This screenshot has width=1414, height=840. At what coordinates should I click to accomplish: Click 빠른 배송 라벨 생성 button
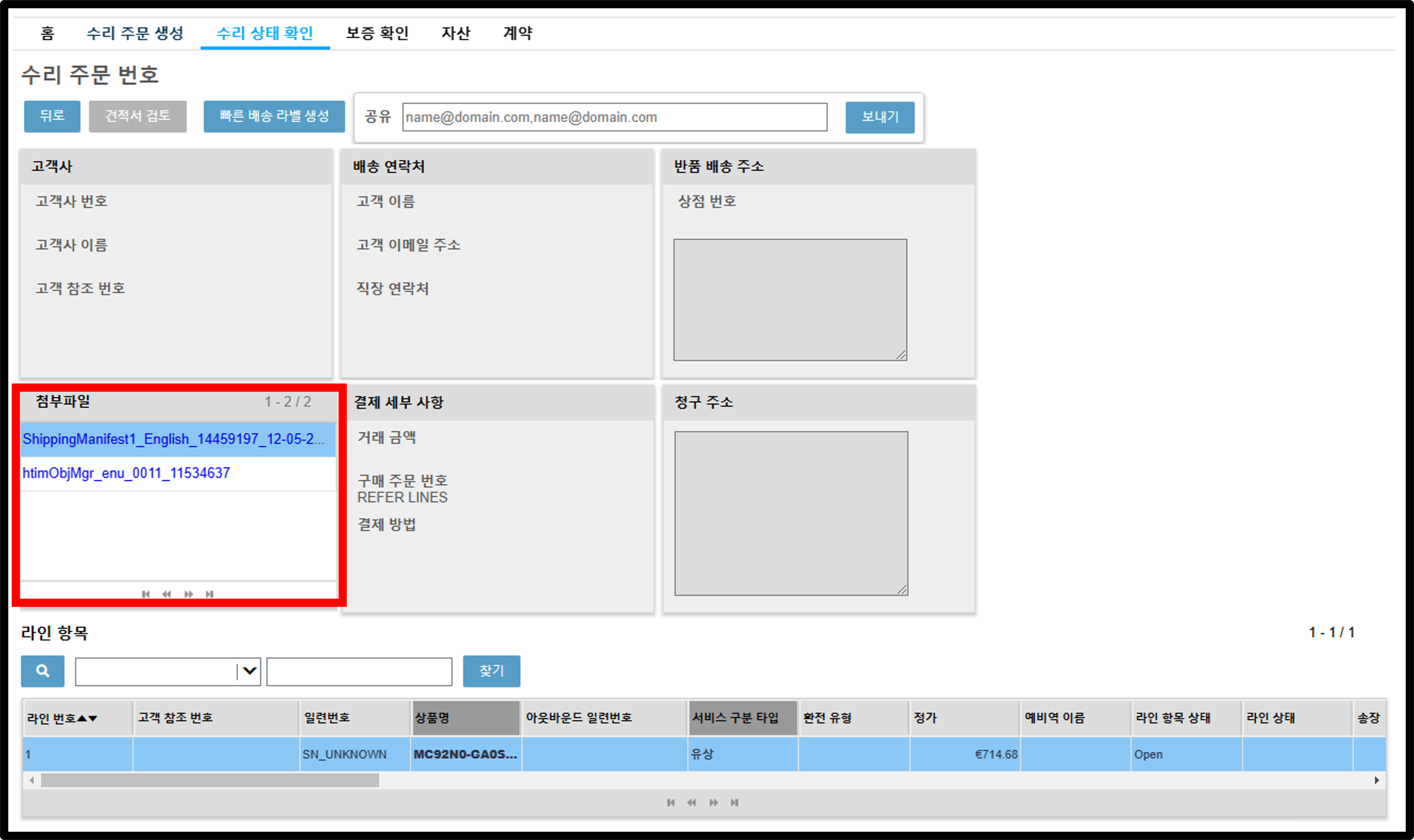coord(275,117)
